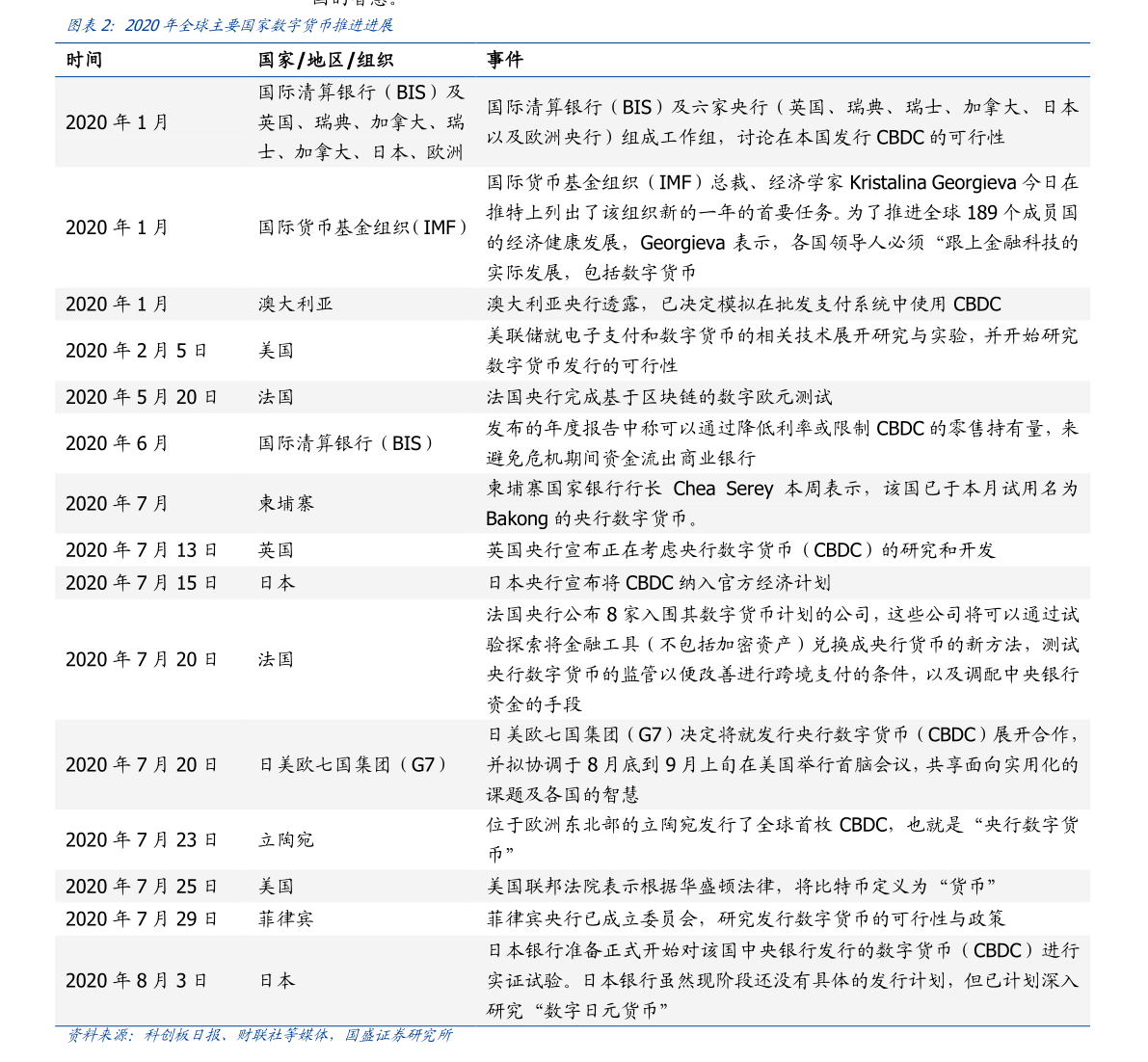
Task: Select the '柬埔寨' country cell
Action: click(x=285, y=504)
